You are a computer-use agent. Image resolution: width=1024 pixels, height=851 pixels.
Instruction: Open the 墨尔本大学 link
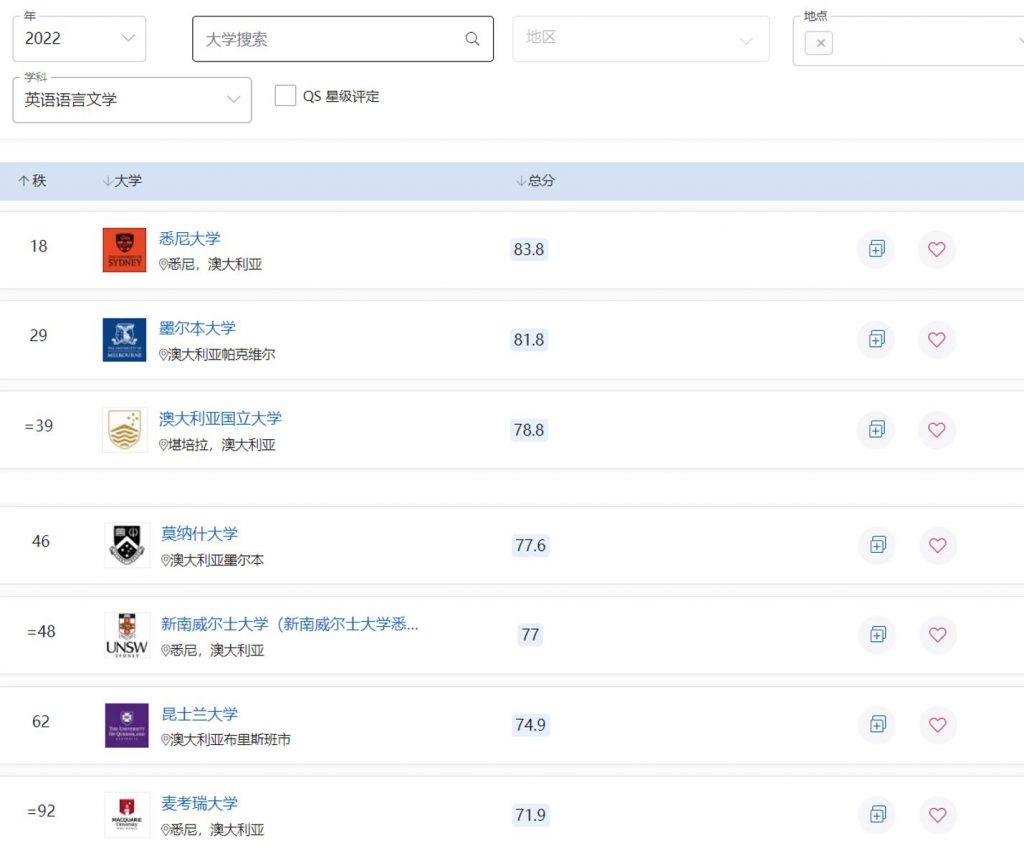197,328
